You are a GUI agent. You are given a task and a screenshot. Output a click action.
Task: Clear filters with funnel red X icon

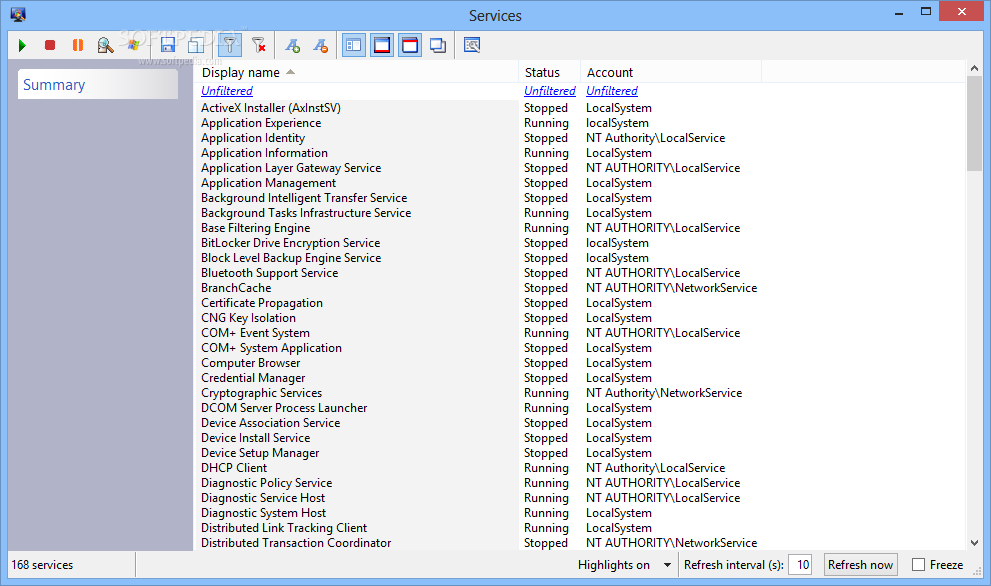258,46
